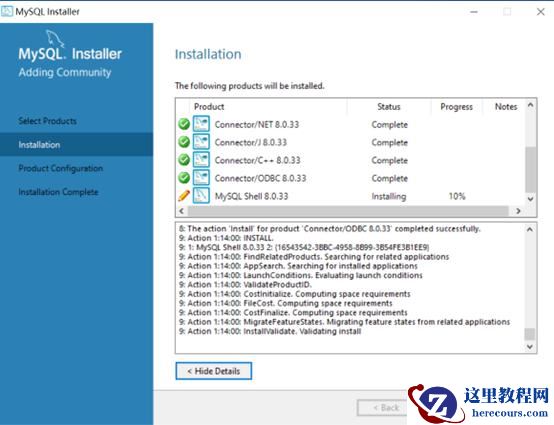The width and height of the screenshot is (554, 425).
Task: Minimize the MySQL Installer window
Action: (474, 12)
